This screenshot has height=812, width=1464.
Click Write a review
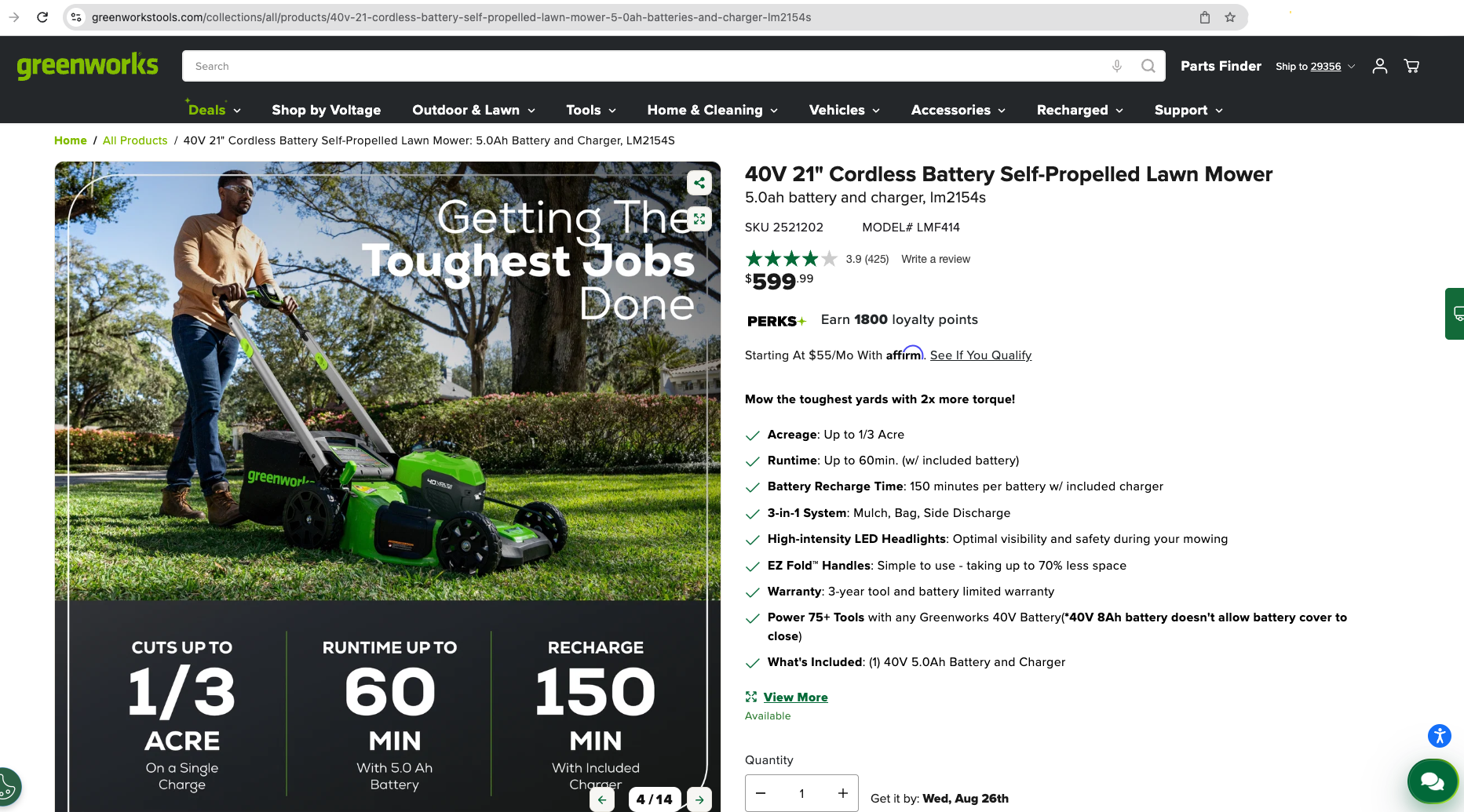[x=936, y=259]
